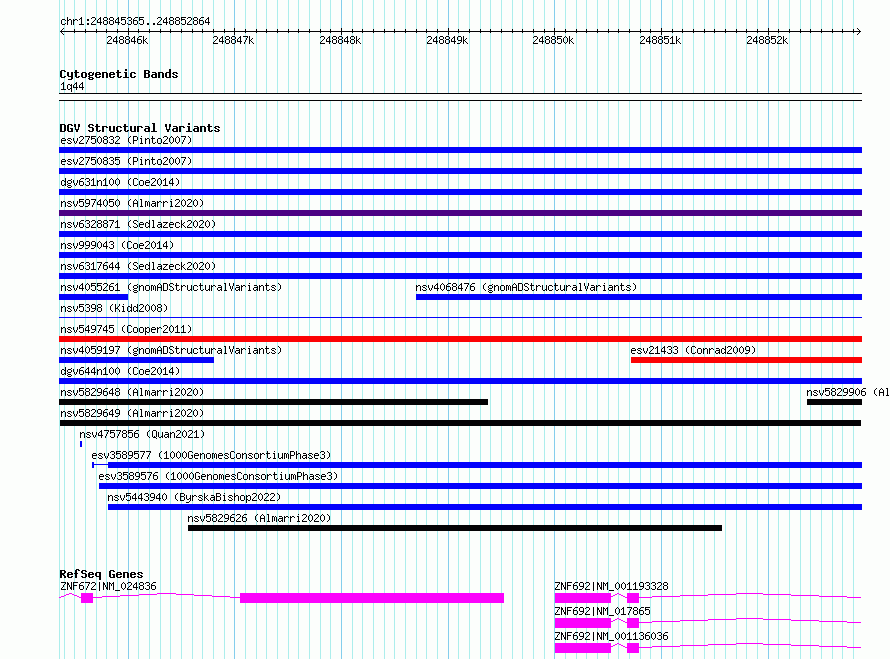The width and height of the screenshot is (890, 659).
Task: Click the DGV Structural Variants track title
Action: [x=140, y=128]
